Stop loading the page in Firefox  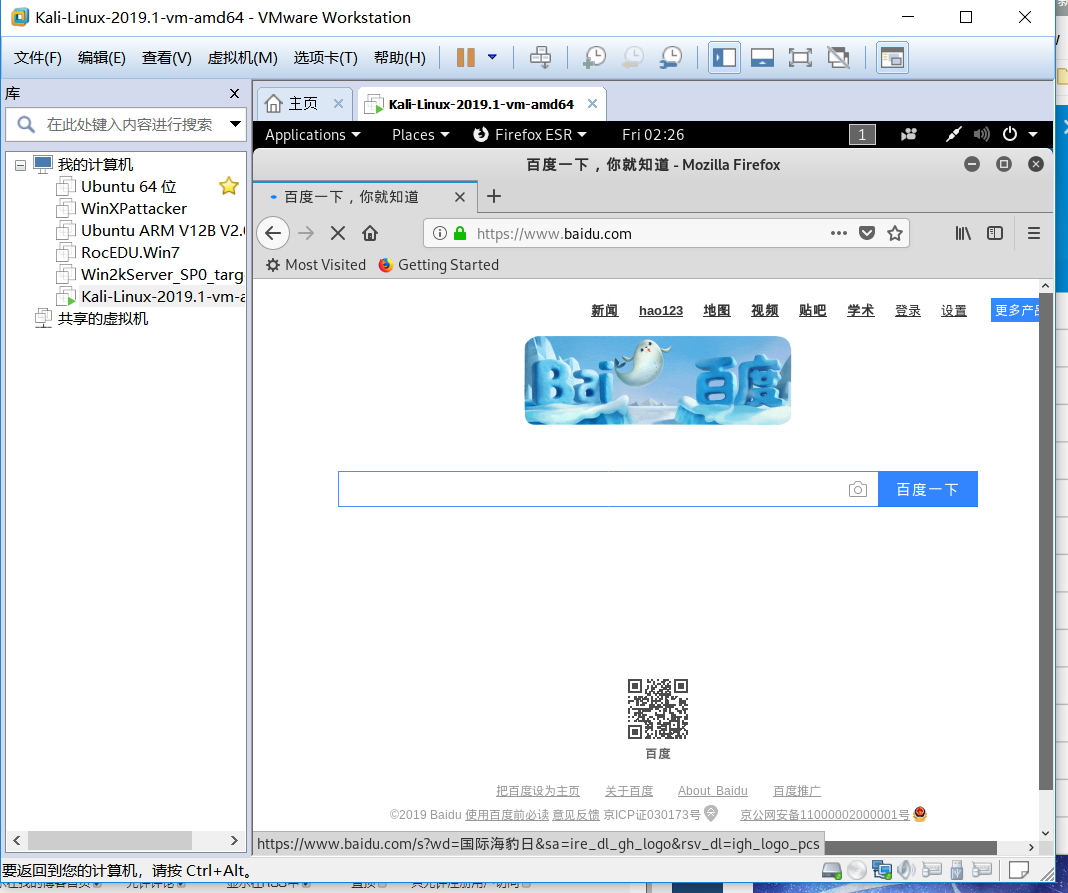coord(337,234)
